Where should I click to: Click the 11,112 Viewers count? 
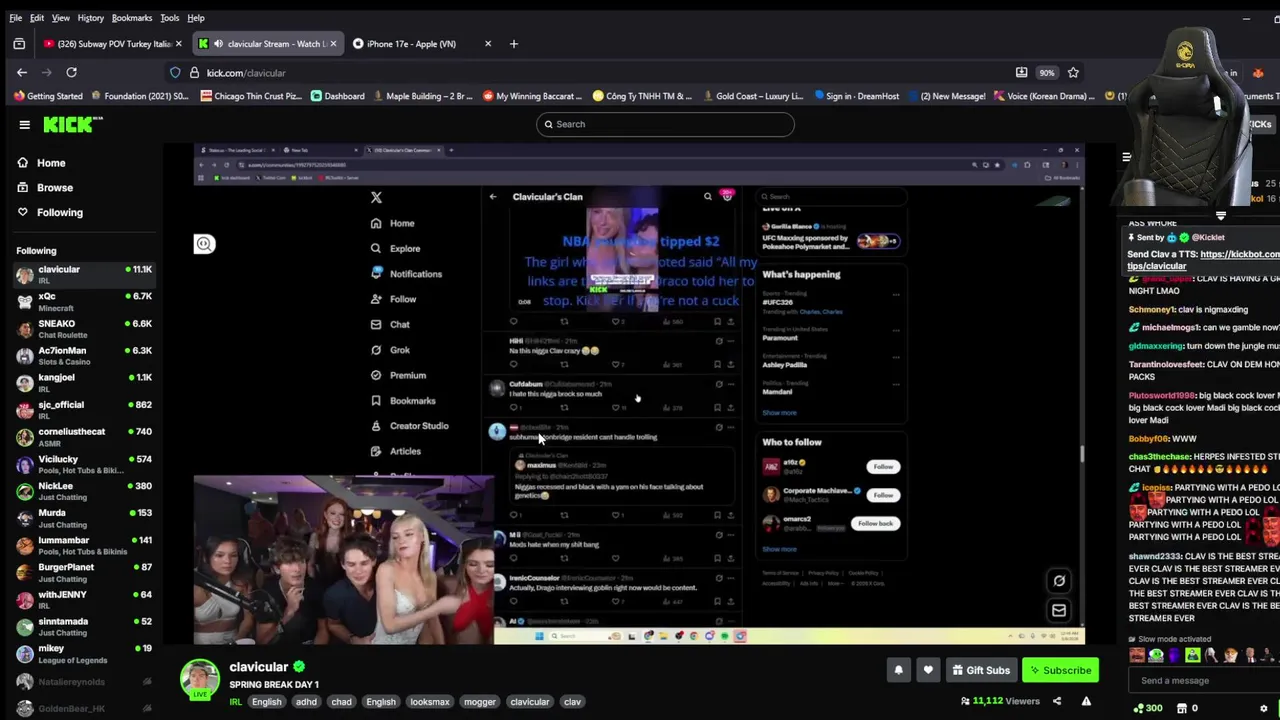[999, 701]
